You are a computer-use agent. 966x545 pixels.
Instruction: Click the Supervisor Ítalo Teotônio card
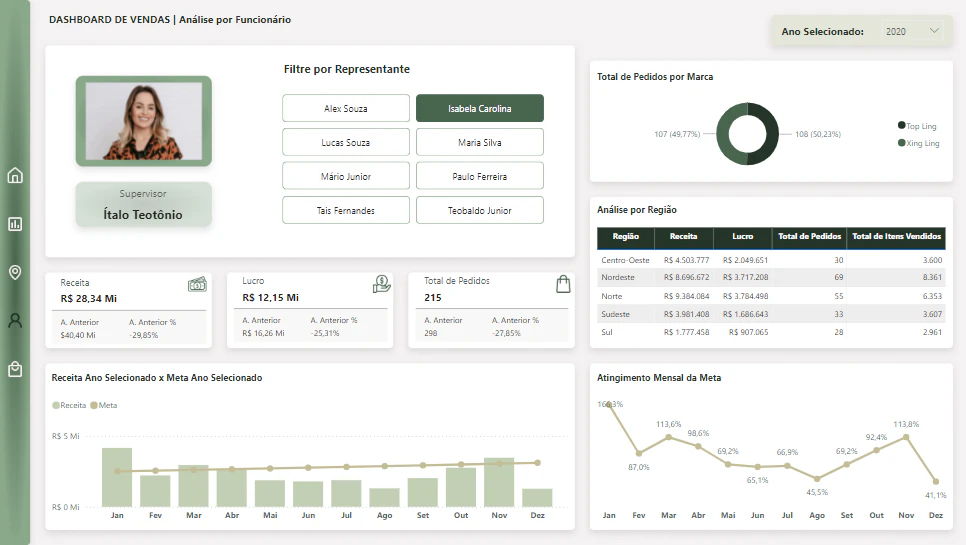(144, 204)
